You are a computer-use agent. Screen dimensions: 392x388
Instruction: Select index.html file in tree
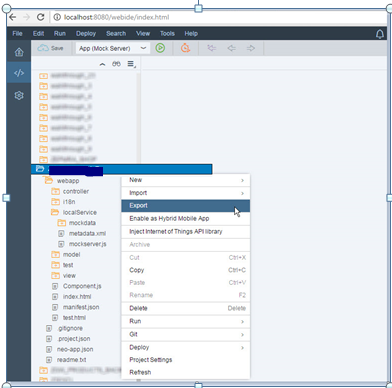coord(77,296)
